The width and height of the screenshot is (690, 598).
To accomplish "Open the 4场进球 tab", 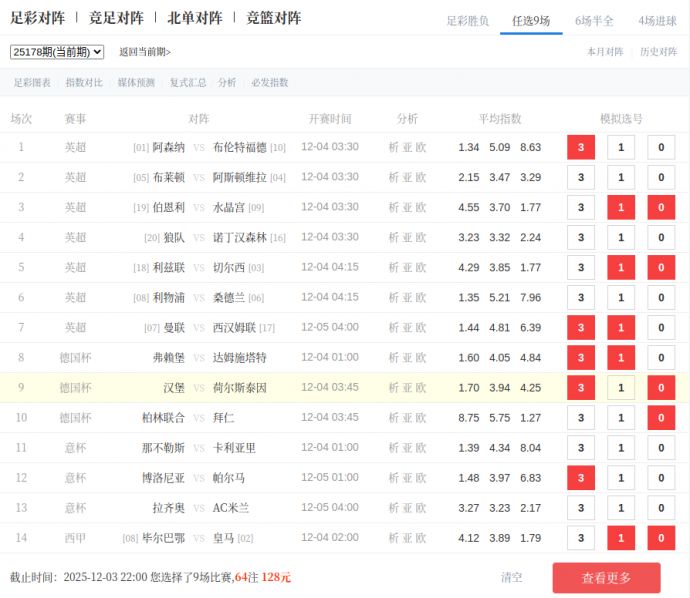I will [x=657, y=20].
